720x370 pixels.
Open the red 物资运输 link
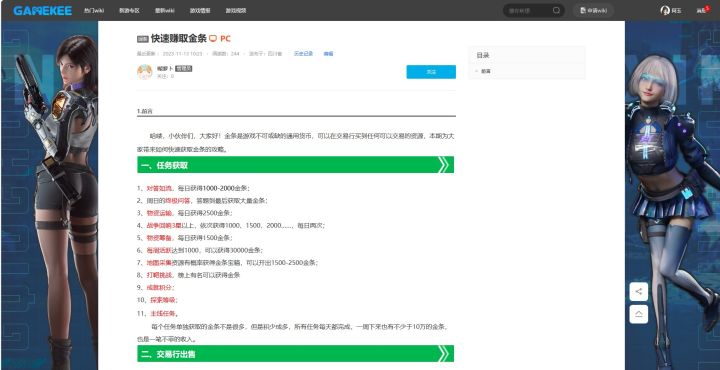pos(159,213)
